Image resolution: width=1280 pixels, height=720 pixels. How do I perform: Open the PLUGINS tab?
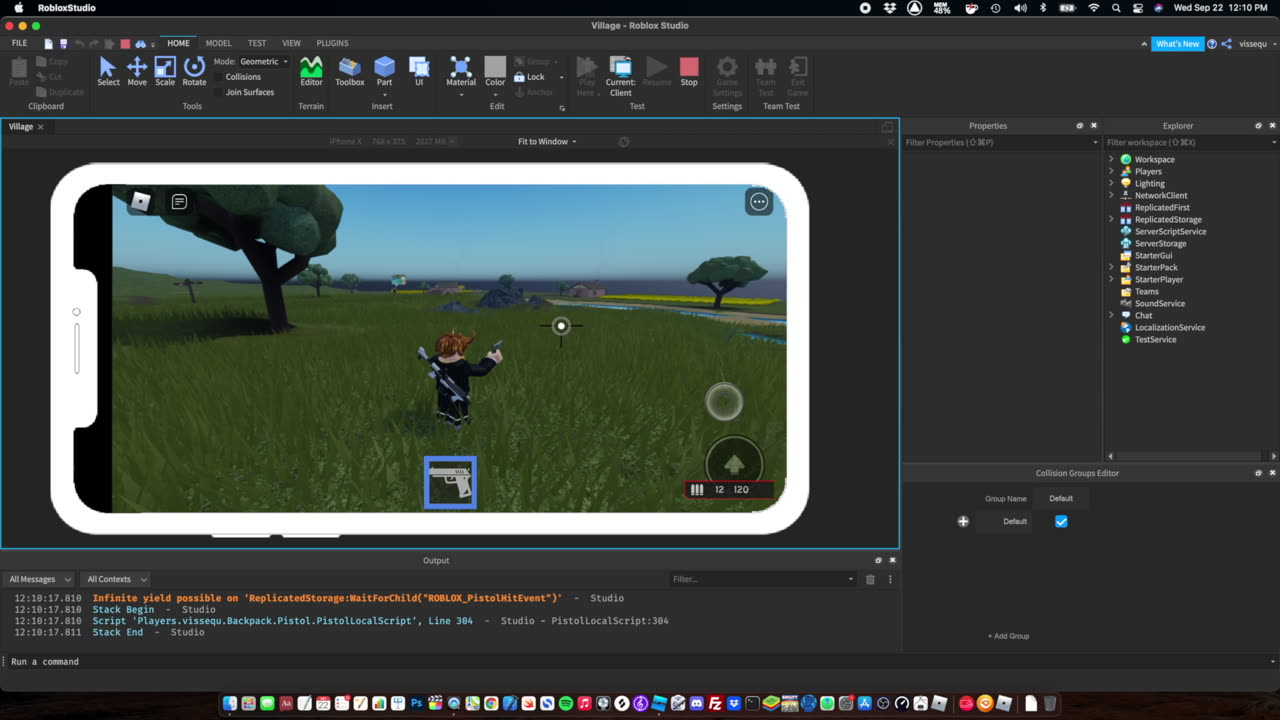coord(332,44)
